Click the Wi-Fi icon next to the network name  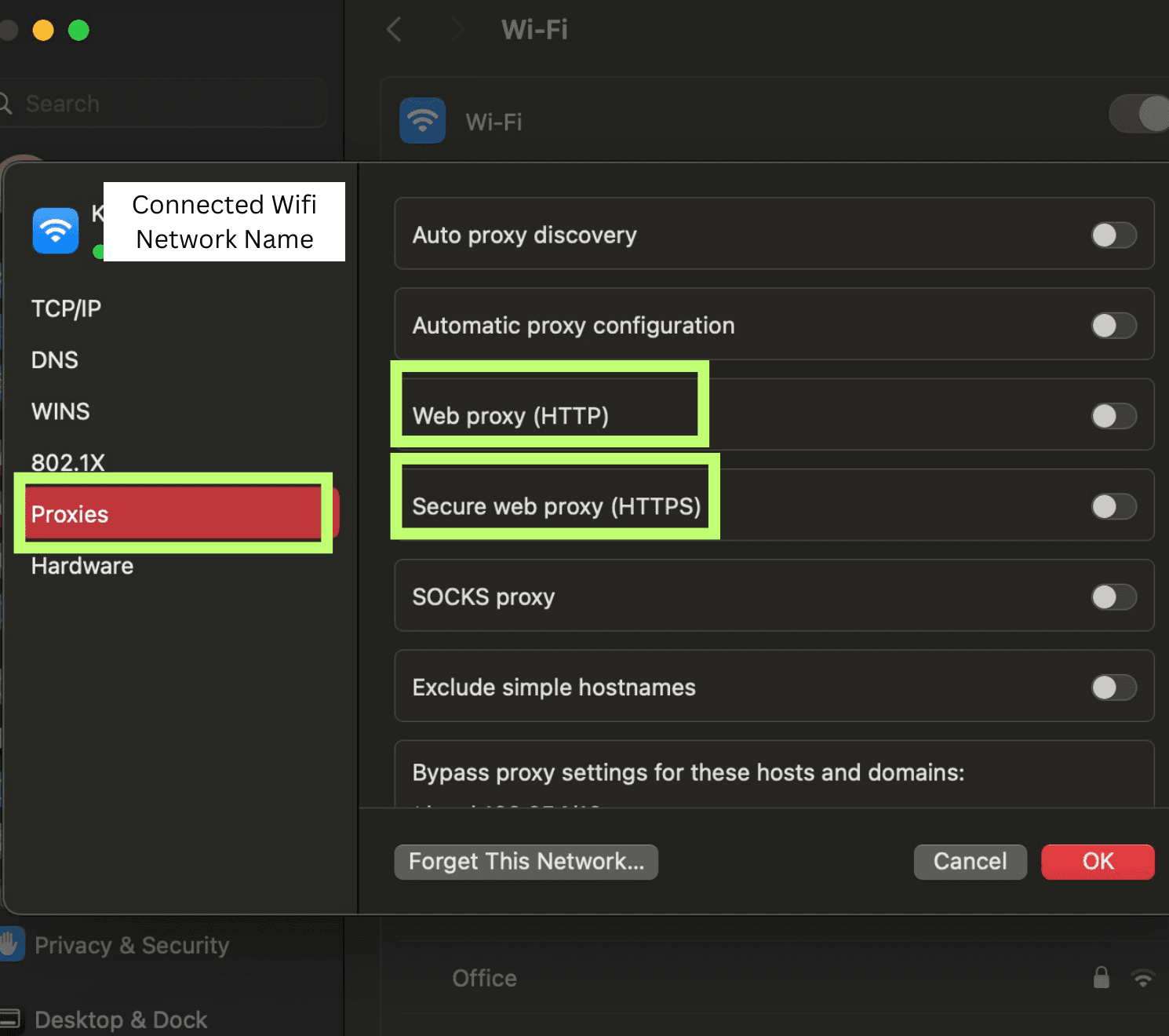coord(55,230)
